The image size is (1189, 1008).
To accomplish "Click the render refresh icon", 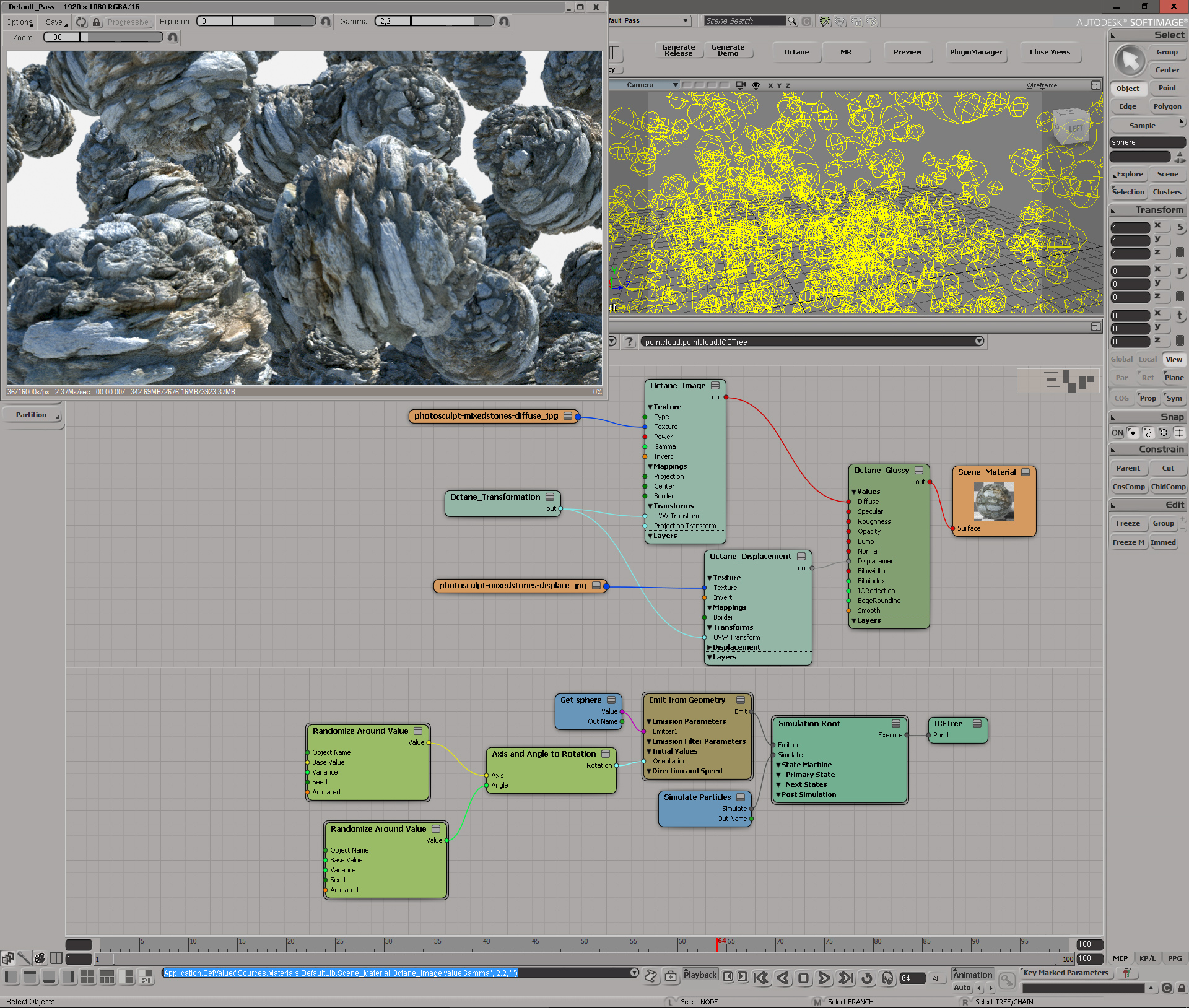I will [x=81, y=22].
